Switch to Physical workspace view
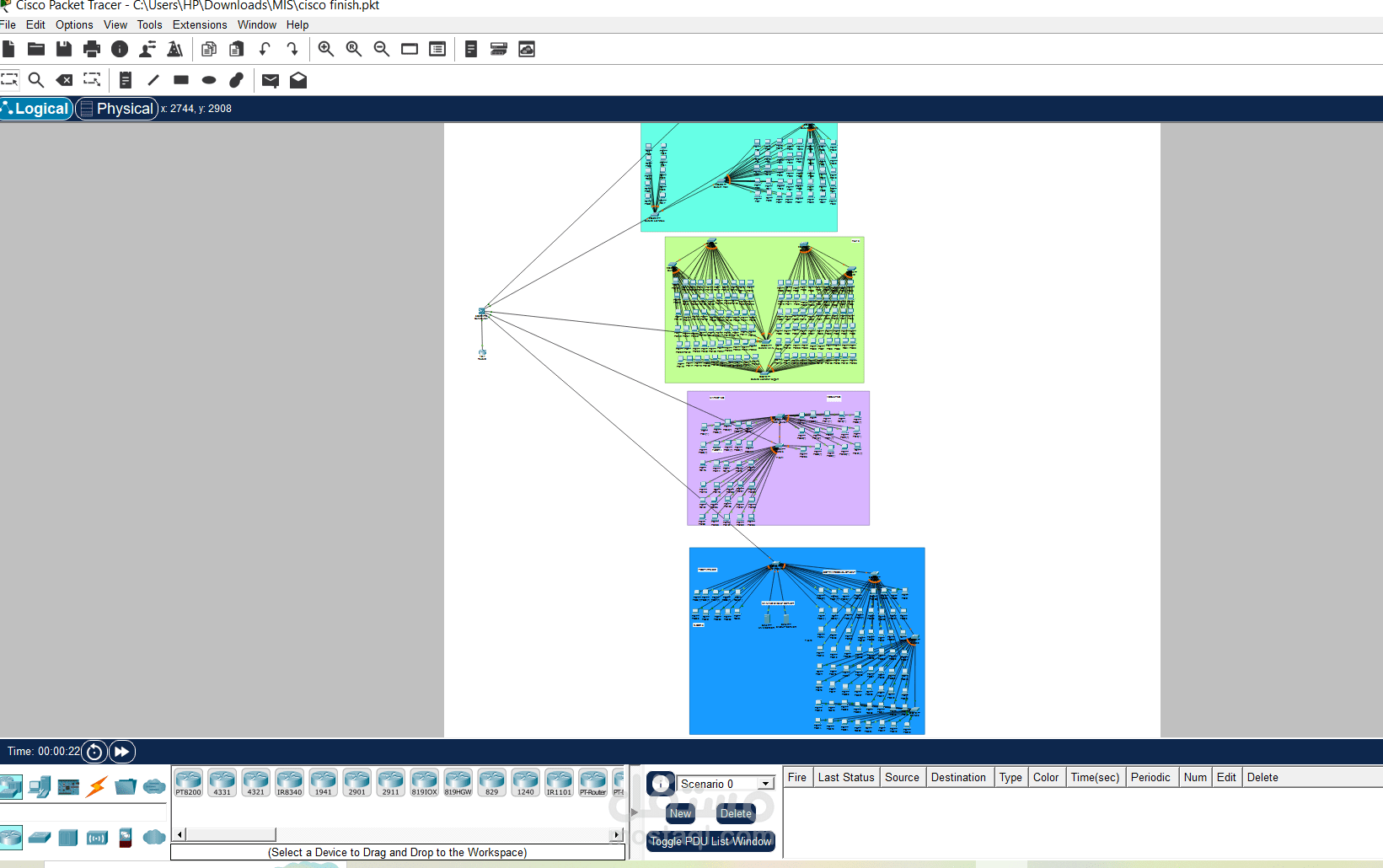 pos(117,109)
